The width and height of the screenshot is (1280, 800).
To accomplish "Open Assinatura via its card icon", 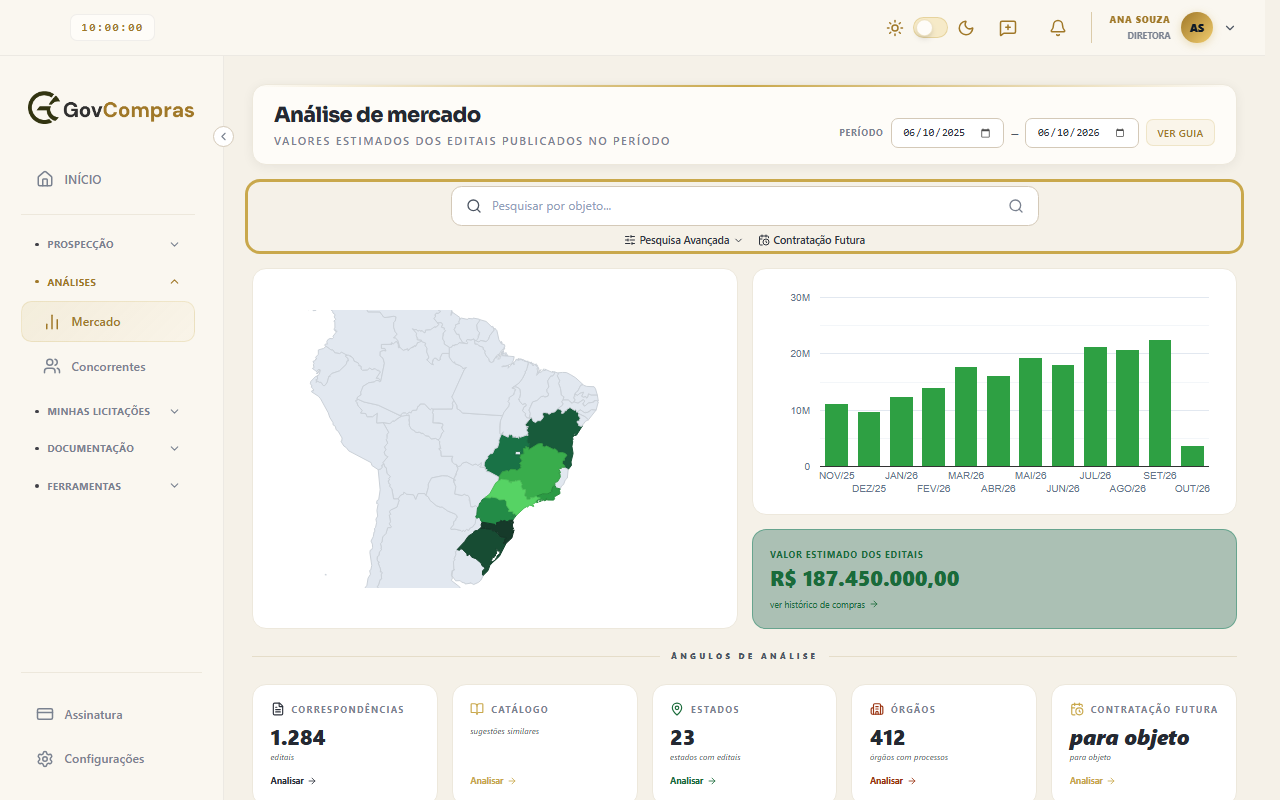I will coord(45,715).
